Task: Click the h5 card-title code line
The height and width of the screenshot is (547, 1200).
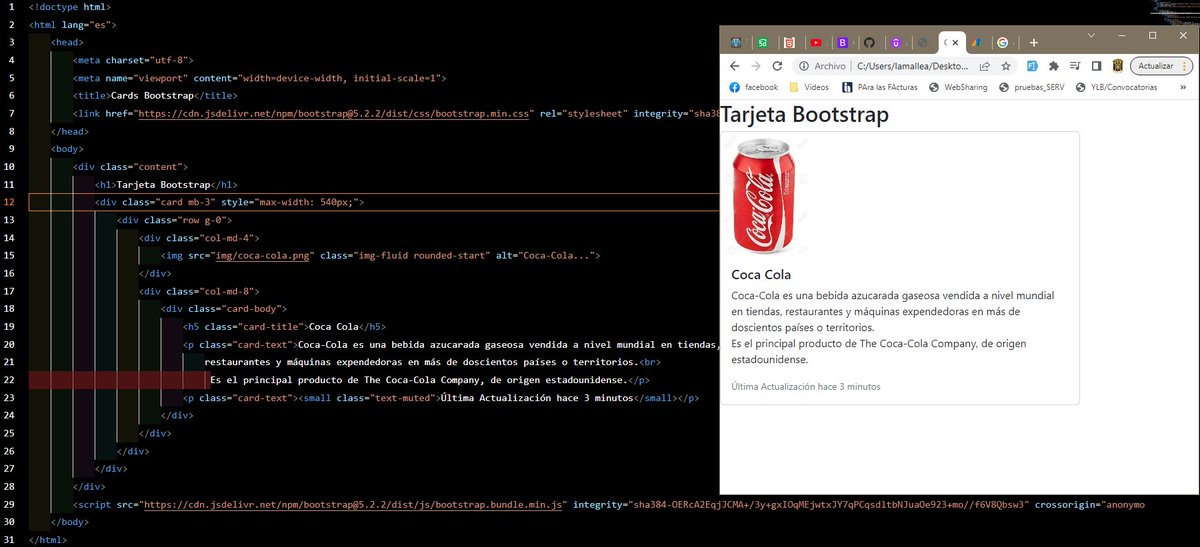Action: click(x=285, y=327)
